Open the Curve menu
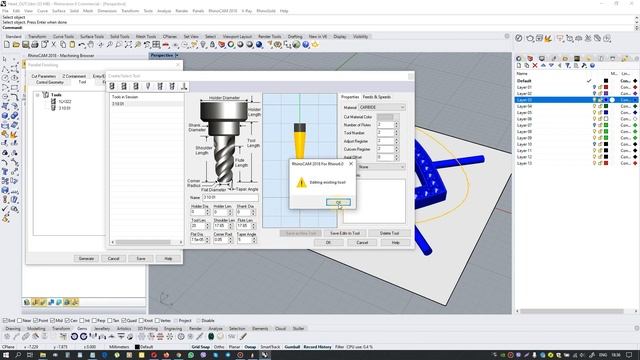 (x=42, y=11)
